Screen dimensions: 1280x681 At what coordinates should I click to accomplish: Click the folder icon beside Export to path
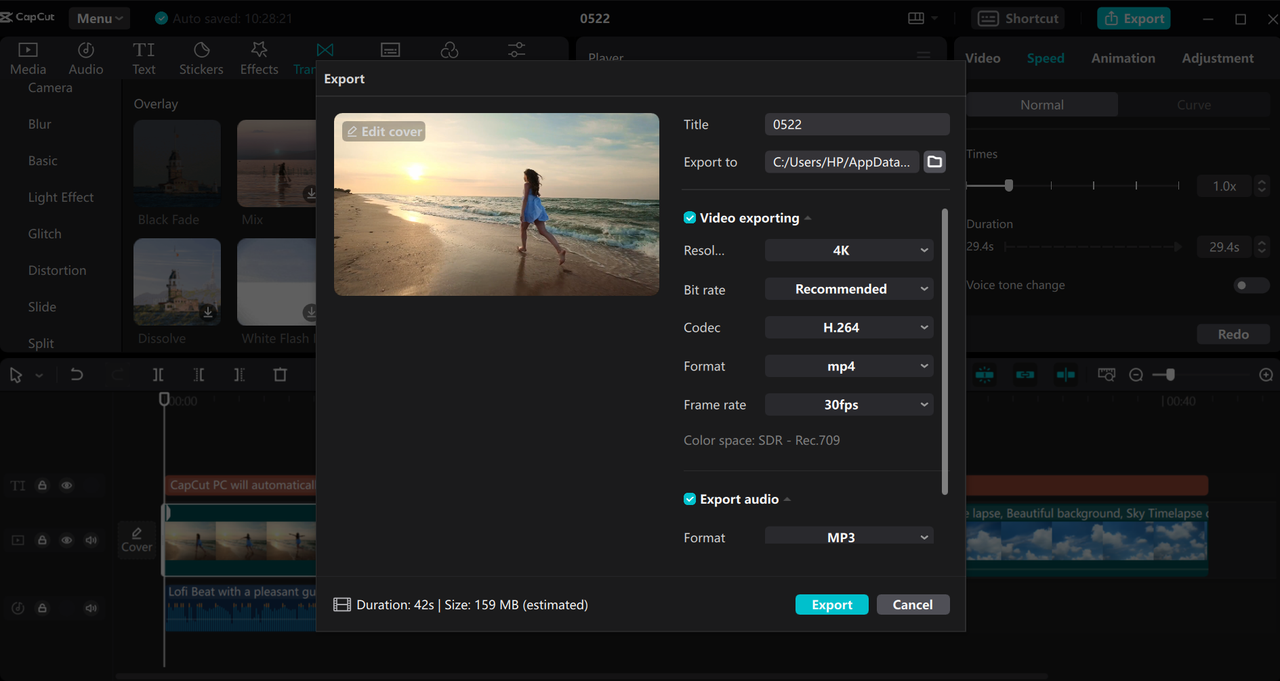tap(934, 162)
